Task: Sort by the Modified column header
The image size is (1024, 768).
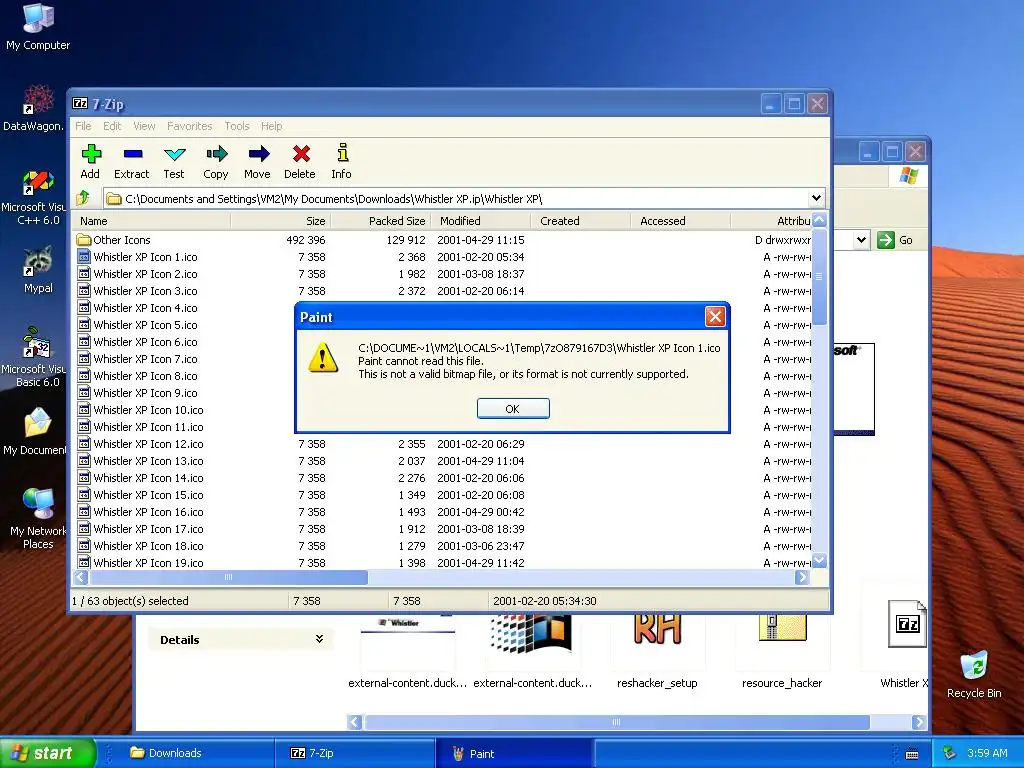Action: click(x=481, y=221)
